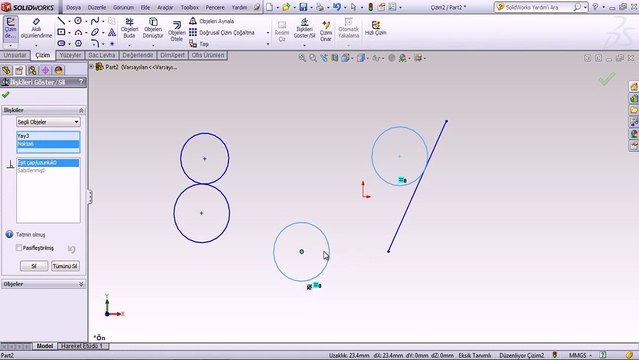Open the Seçili Objeler dropdown
Screen dimensions: 639x360
[48, 121]
